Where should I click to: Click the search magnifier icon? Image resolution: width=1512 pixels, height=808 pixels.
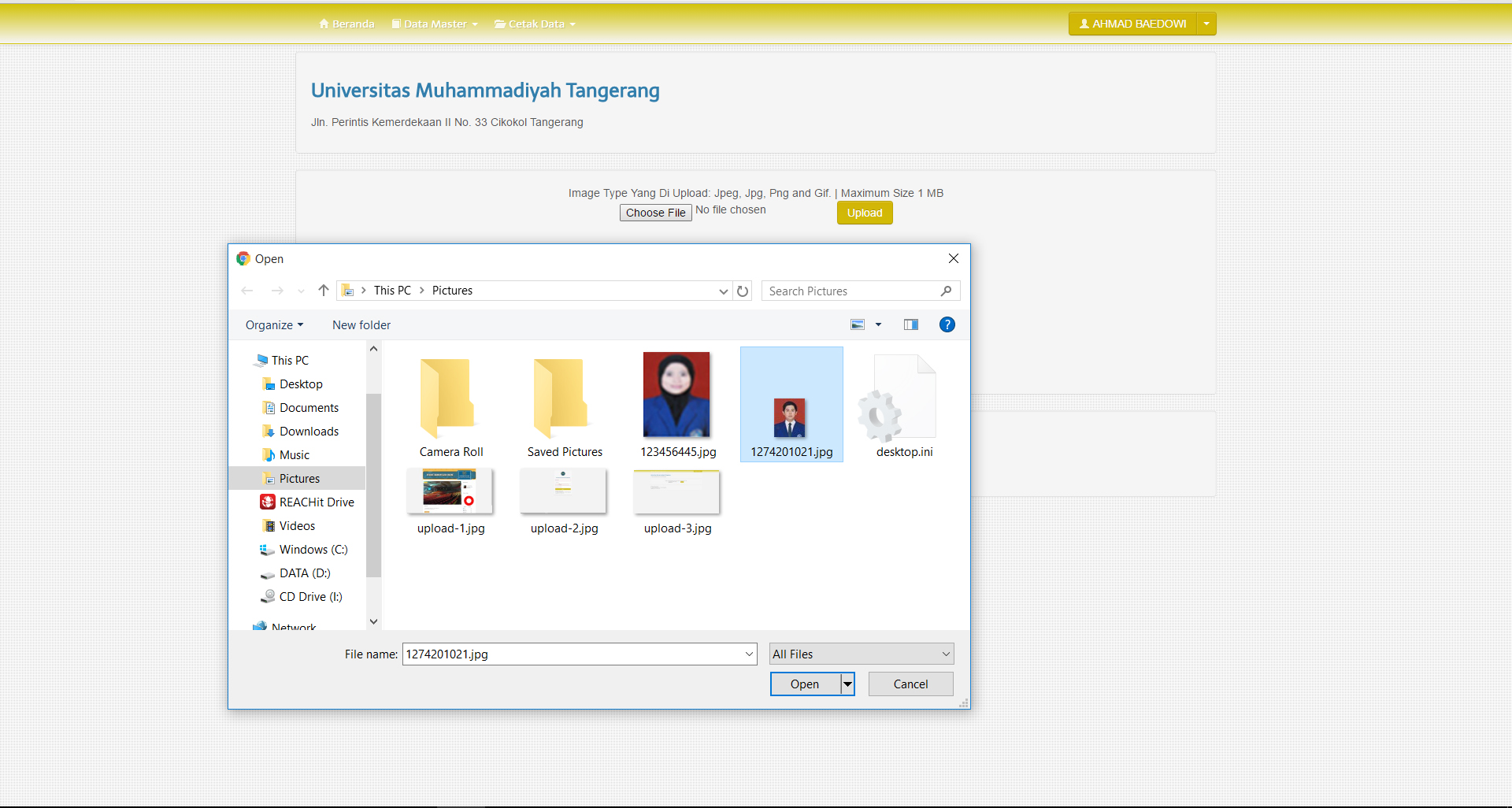pos(947,291)
